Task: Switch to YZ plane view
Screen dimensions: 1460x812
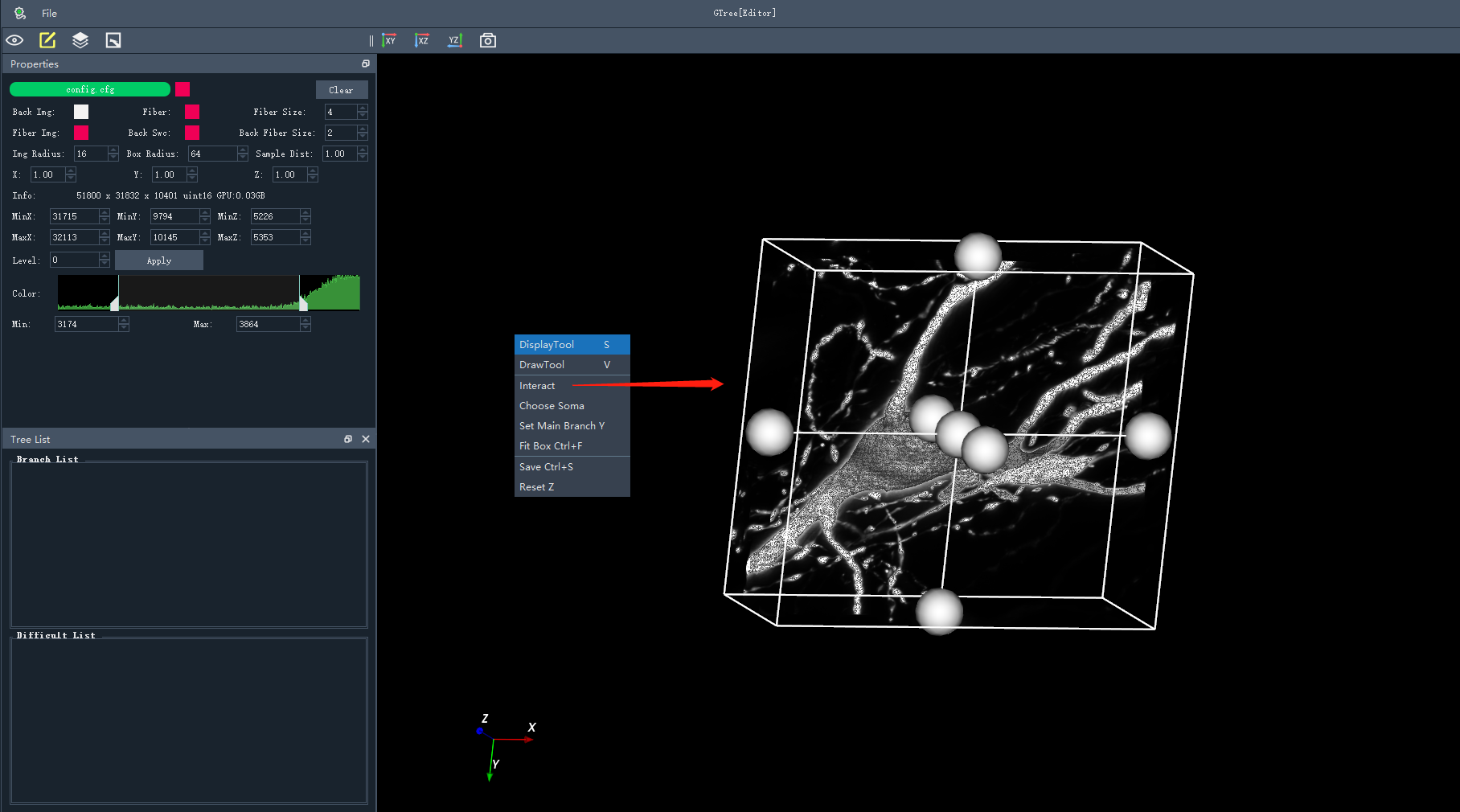Action: [x=455, y=40]
